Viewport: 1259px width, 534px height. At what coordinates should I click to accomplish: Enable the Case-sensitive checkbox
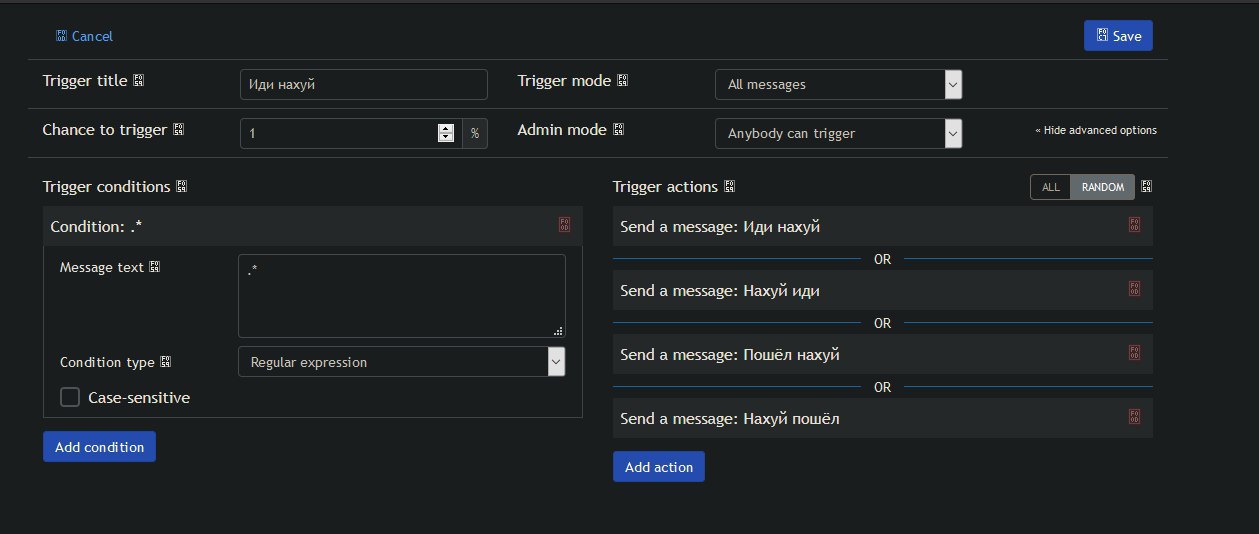(x=70, y=397)
